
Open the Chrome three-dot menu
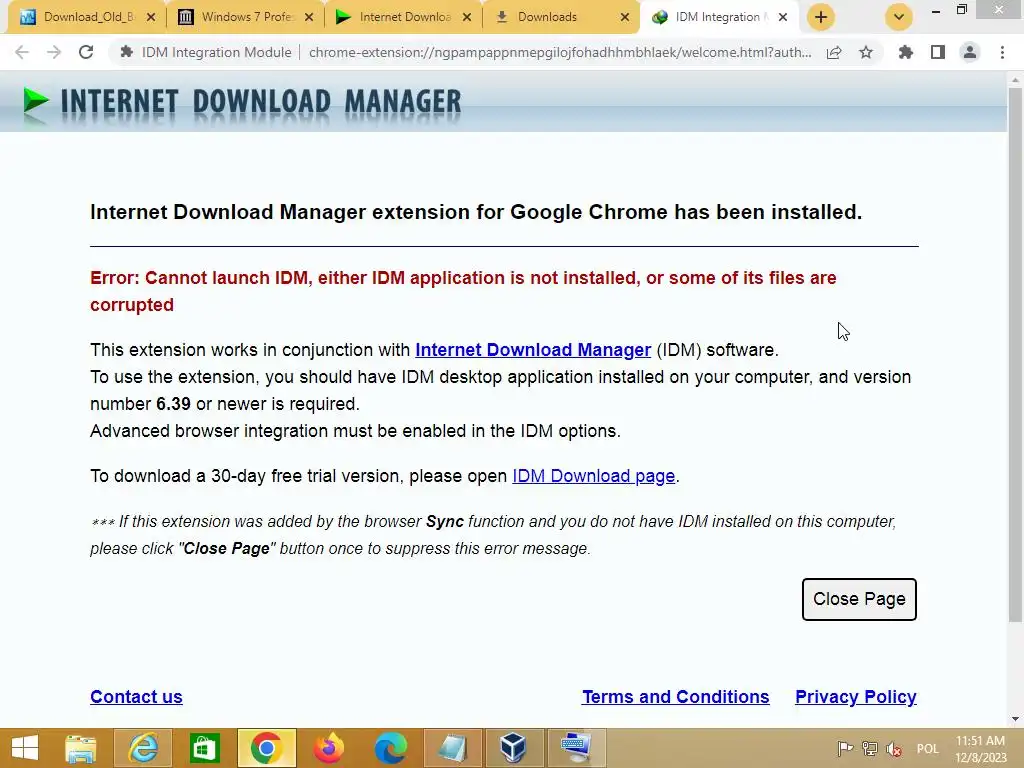(x=1002, y=52)
